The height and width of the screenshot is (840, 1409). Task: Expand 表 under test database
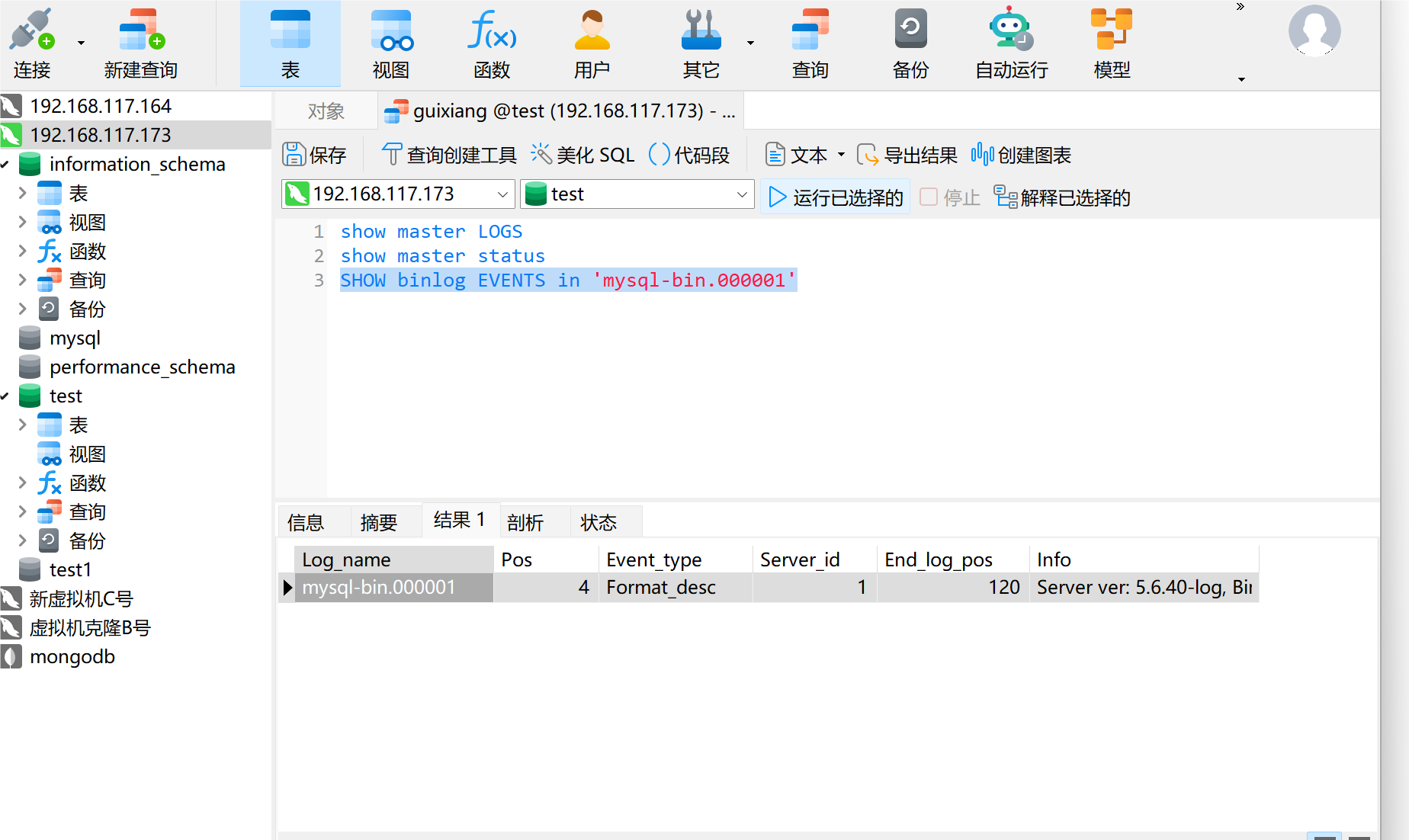coord(23,425)
